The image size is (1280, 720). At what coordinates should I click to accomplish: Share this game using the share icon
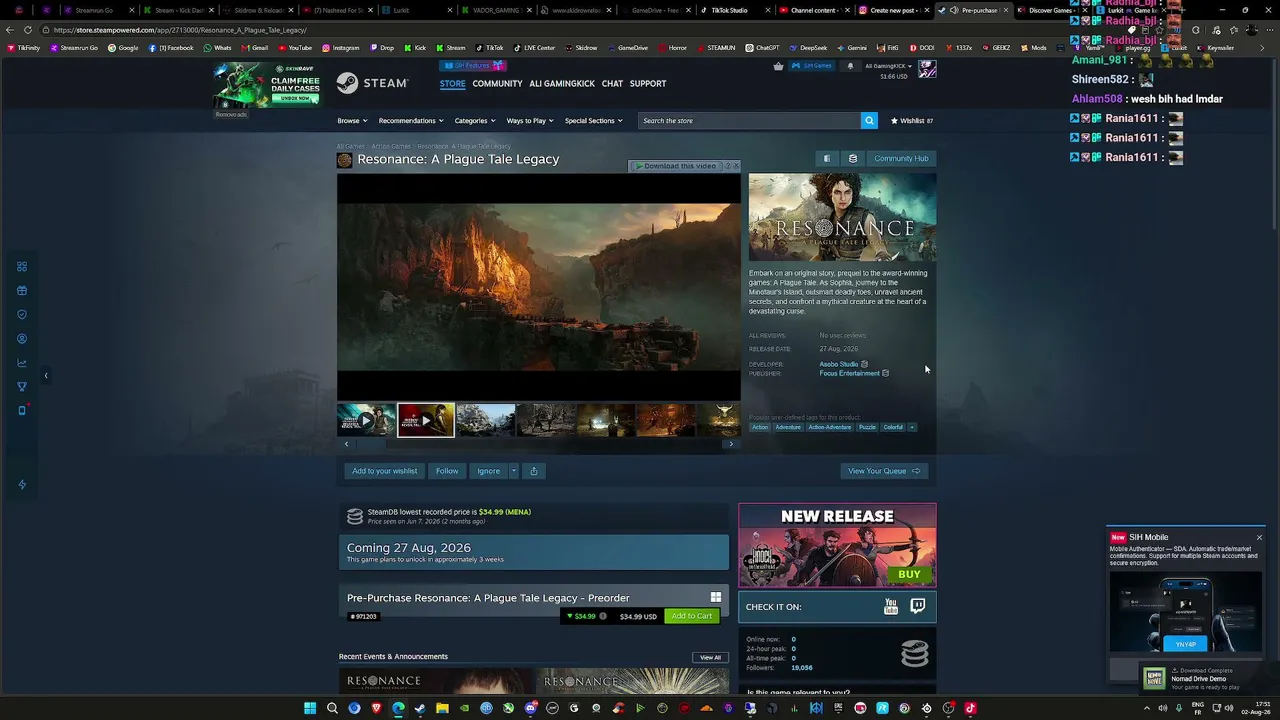coord(534,471)
